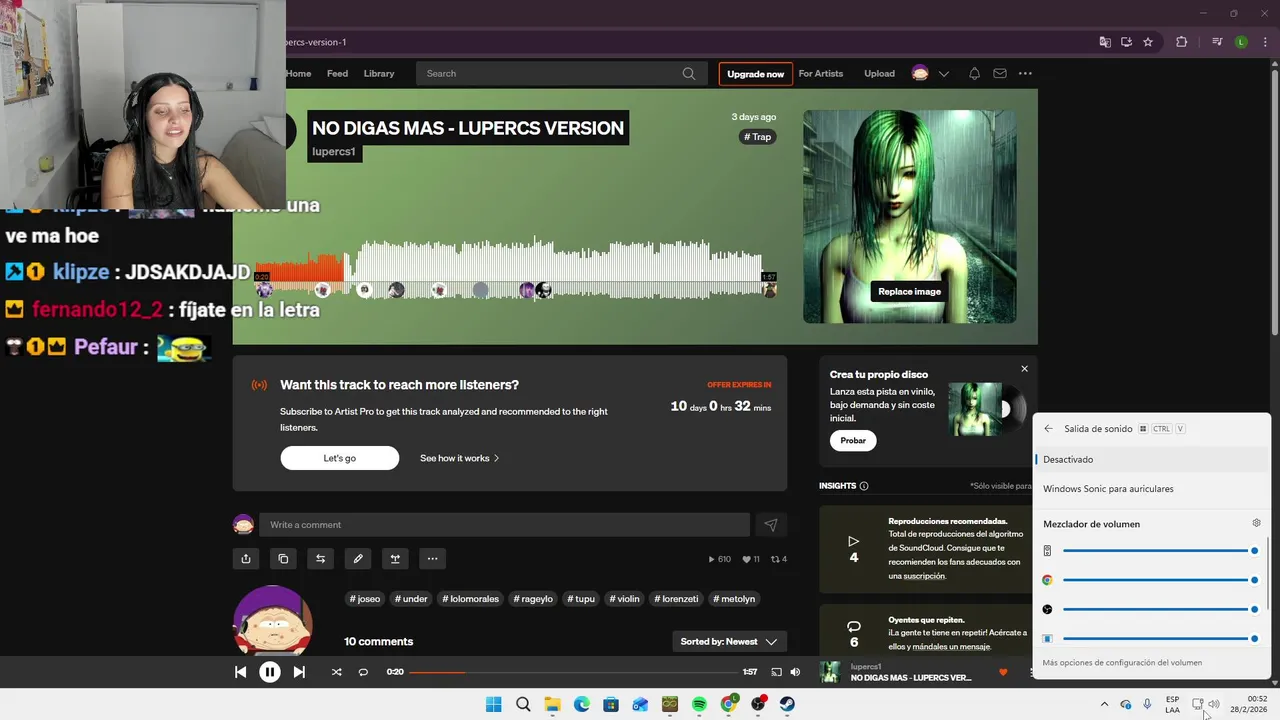Open the Upload page

pos(880,73)
